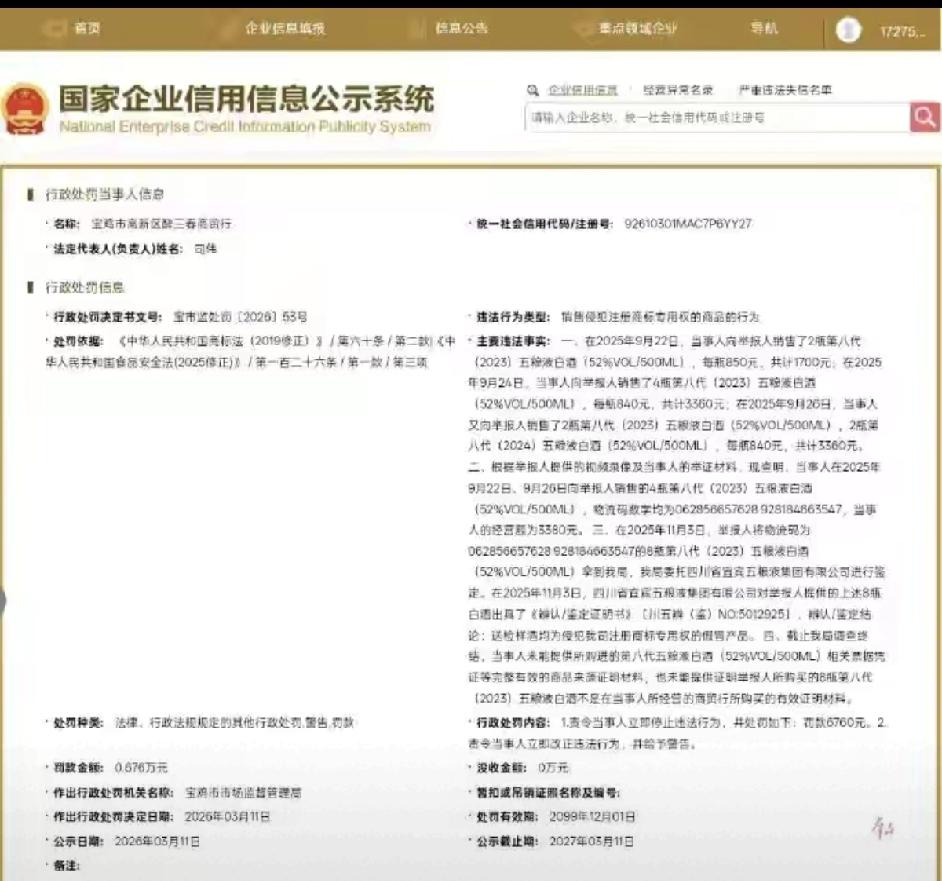This screenshot has height=881, width=942.
Task: Open the 企业信用信息 link
Action: click(x=583, y=89)
